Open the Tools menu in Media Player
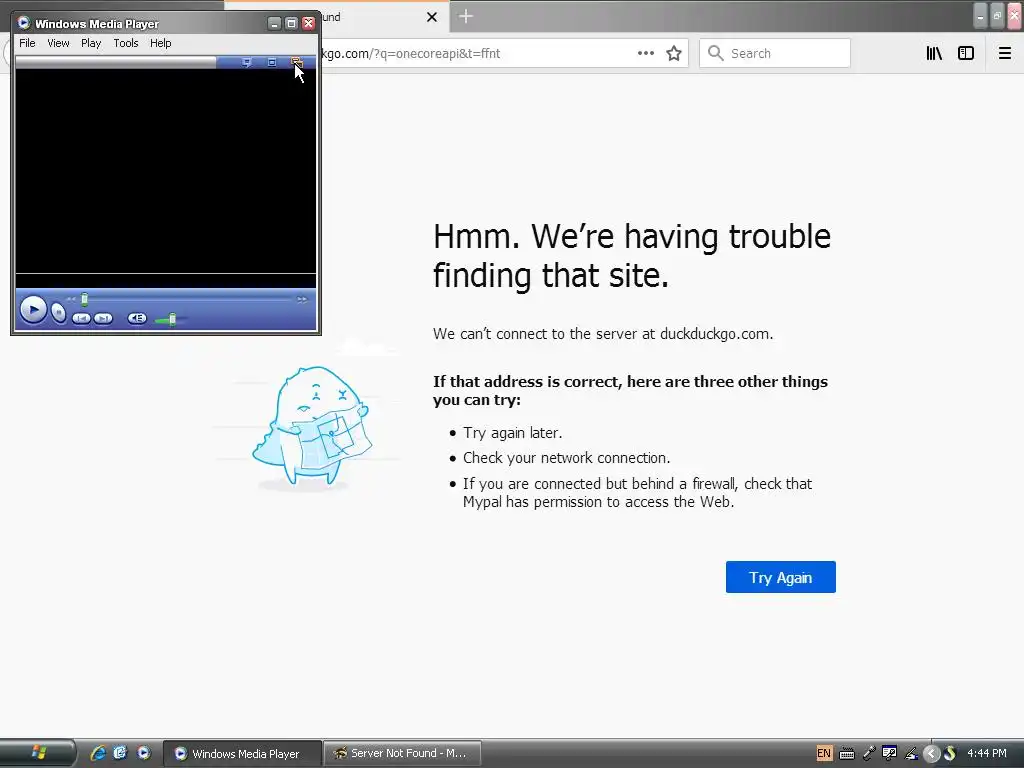This screenshot has height=768, width=1024. click(x=125, y=43)
